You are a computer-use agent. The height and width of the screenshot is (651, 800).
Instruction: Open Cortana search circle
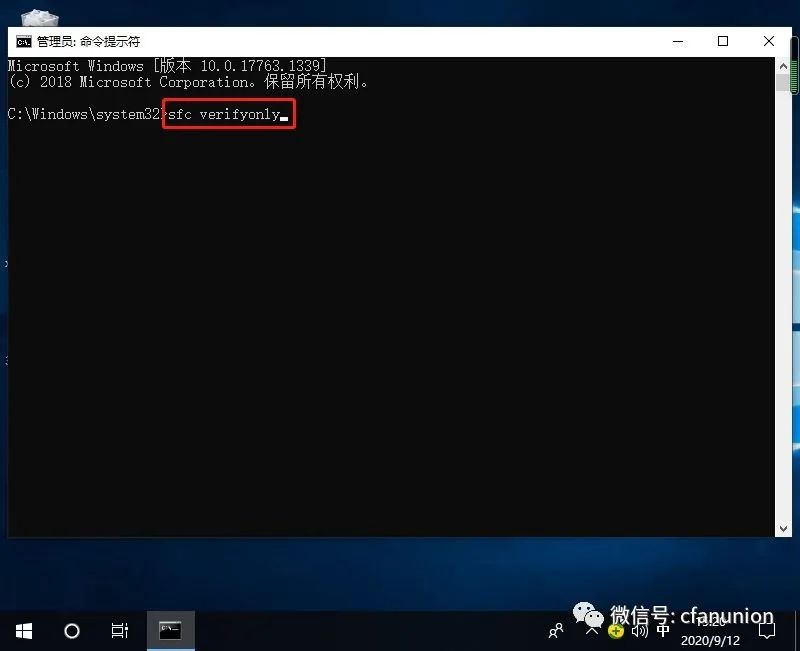[x=72, y=631]
